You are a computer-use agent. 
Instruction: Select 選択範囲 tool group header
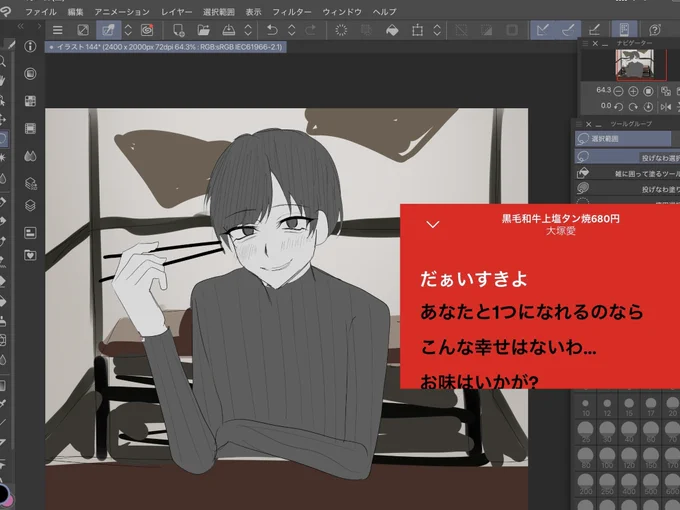pos(623,139)
